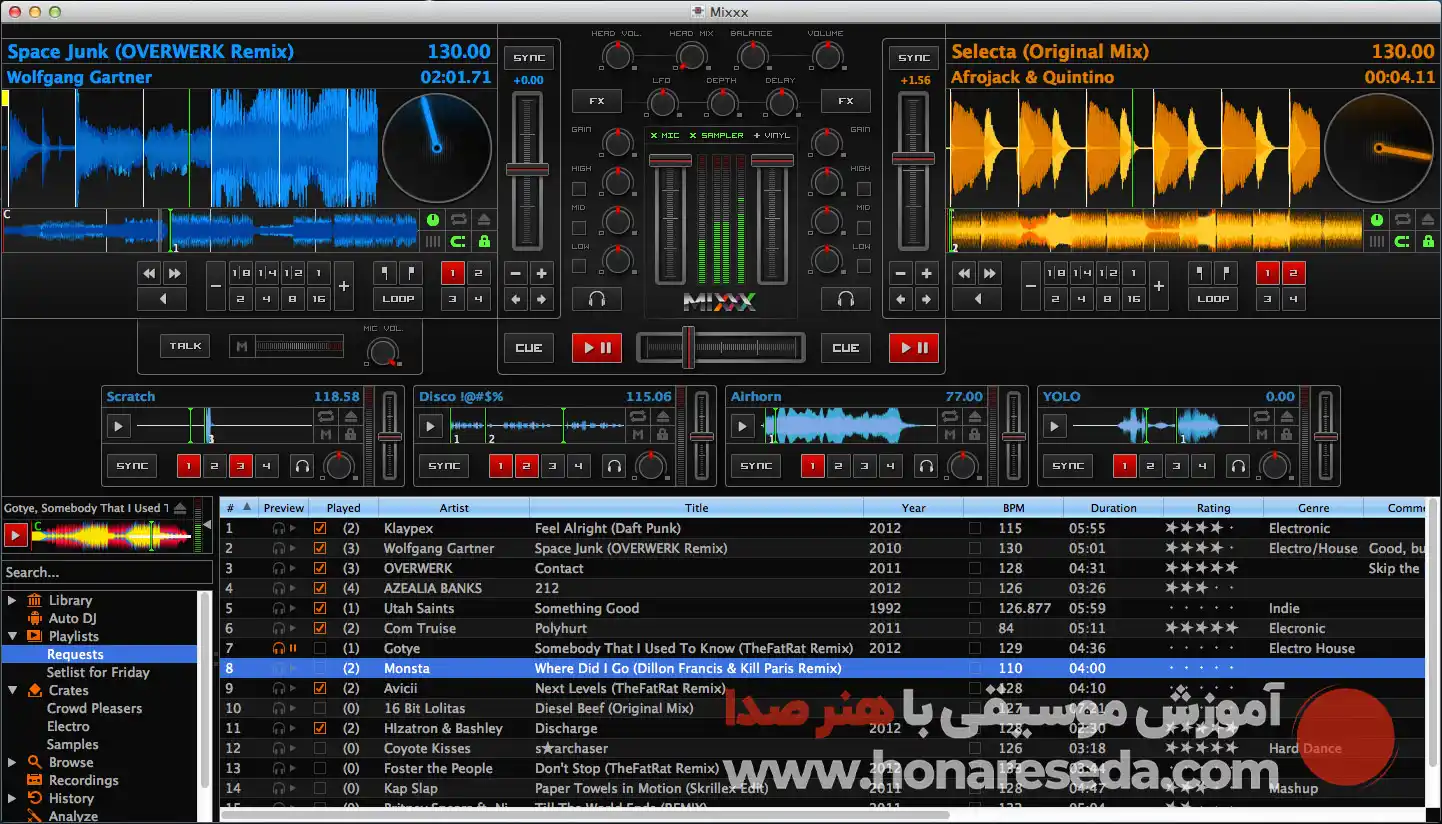Pause the Gotye track preview
Viewport: 1442px width, 824px height.
click(x=293, y=648)
